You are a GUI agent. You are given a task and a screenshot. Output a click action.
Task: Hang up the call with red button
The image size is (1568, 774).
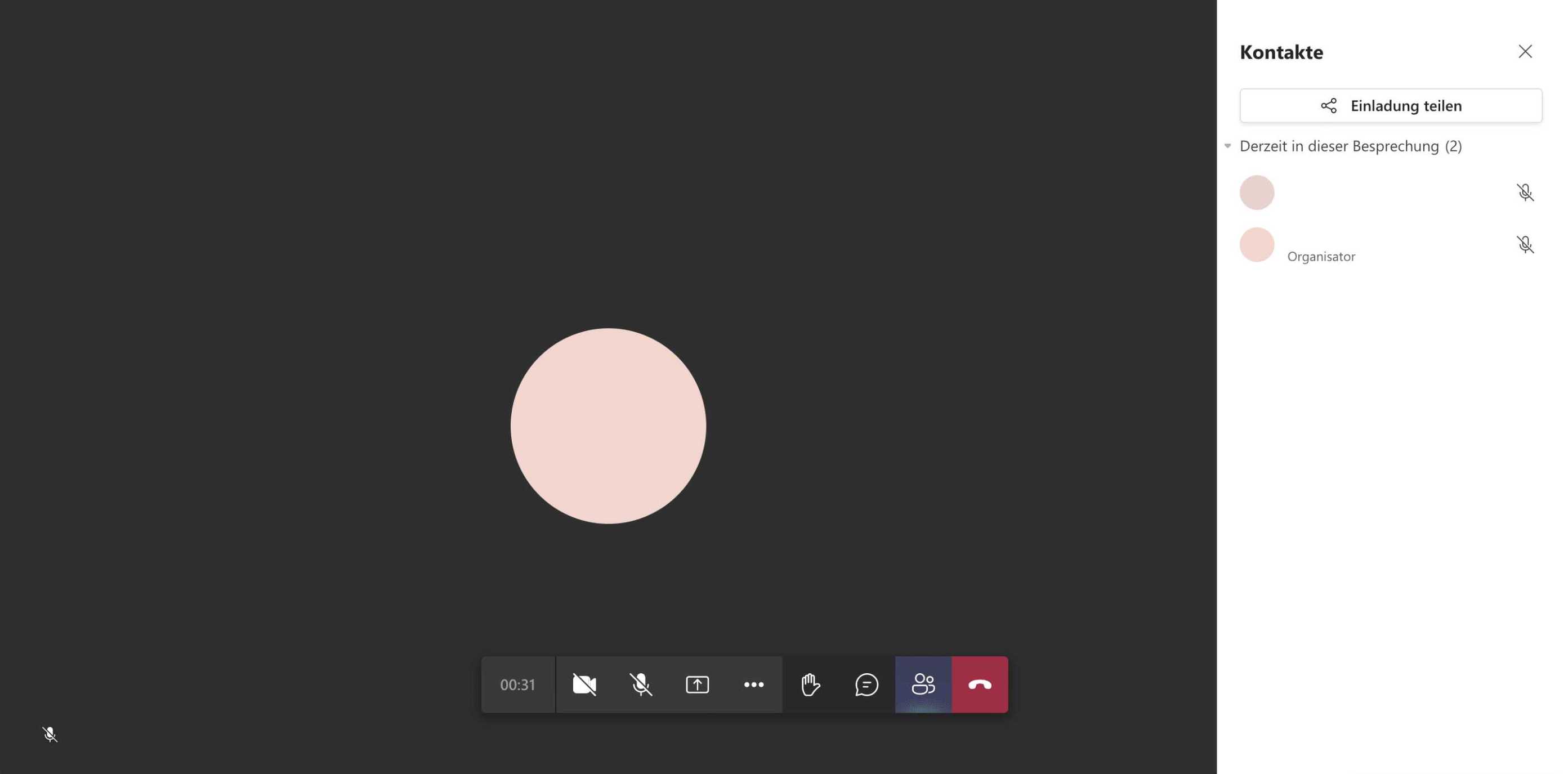980,684
